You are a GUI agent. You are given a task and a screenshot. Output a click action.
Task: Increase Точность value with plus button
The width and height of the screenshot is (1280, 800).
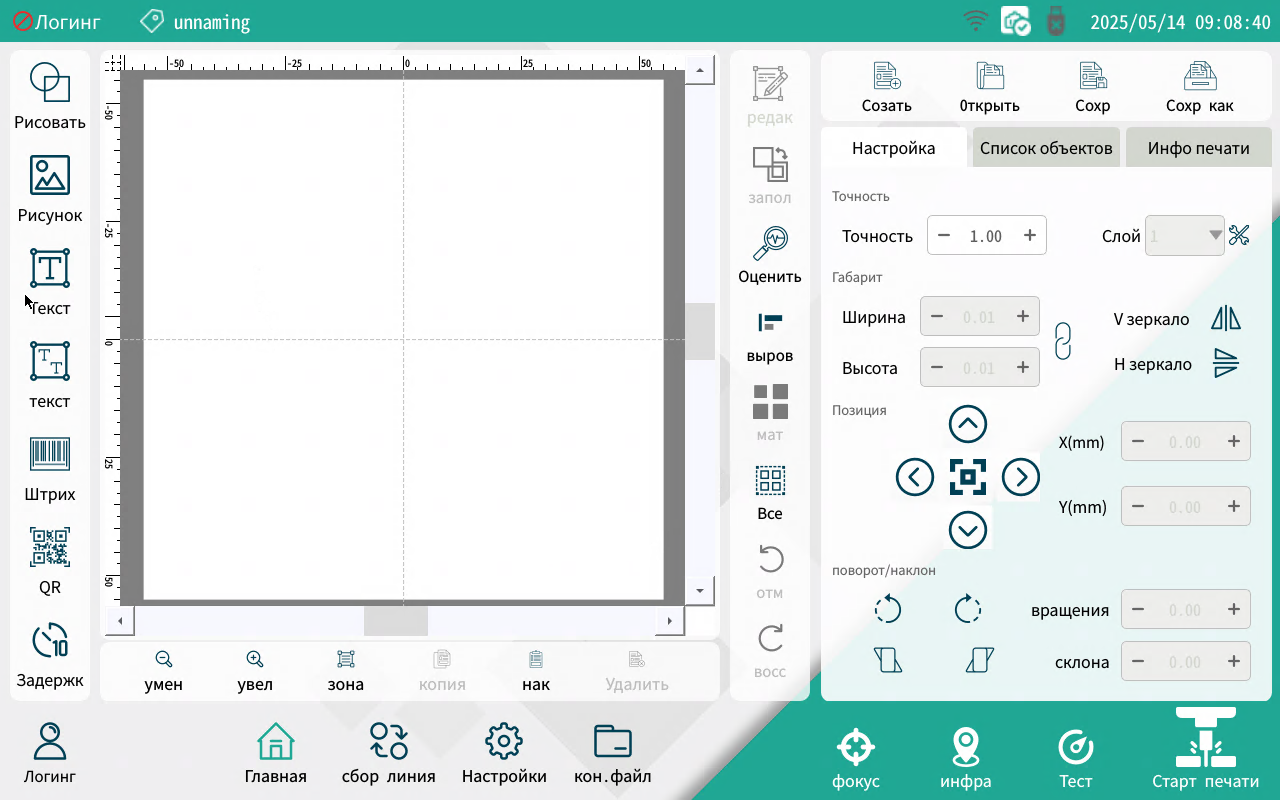[x=1029, y=236]
